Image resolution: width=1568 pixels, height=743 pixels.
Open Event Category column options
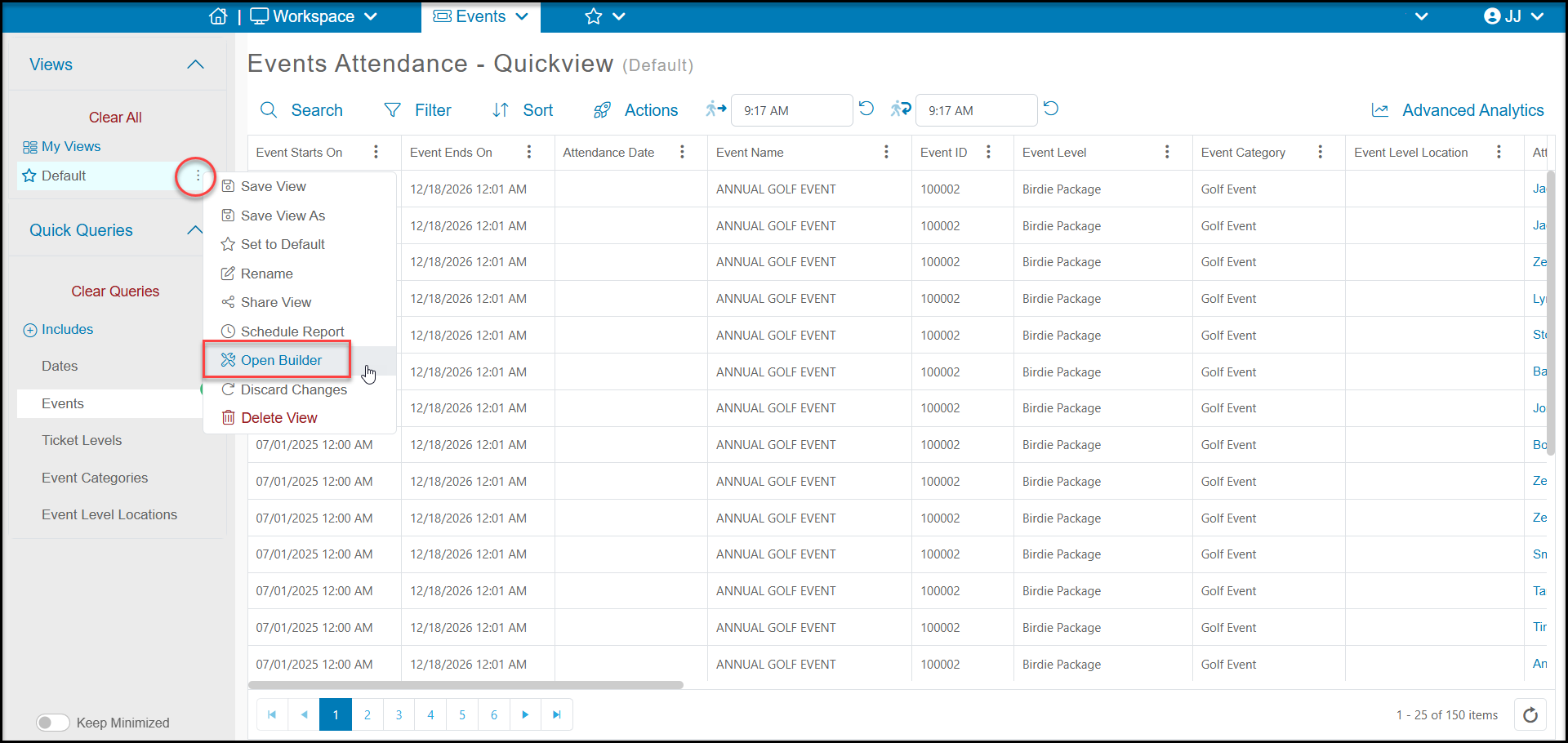[x=1321, y=152]
